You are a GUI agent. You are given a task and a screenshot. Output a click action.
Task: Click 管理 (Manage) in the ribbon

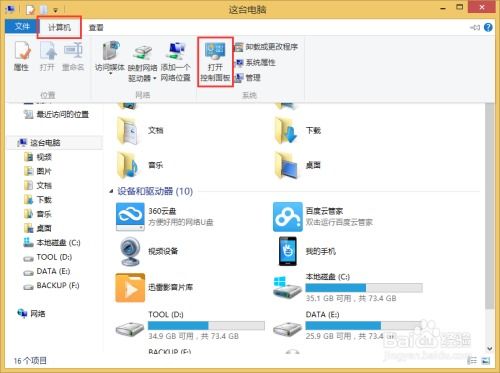(247, 78)
